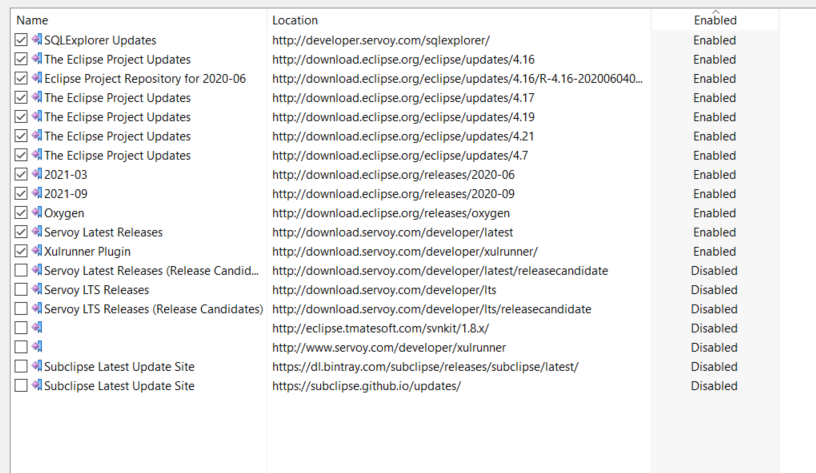This screenshot has height=473, width=816.
Task: Click the repository icon beside 2021-03
Action: 36,174
